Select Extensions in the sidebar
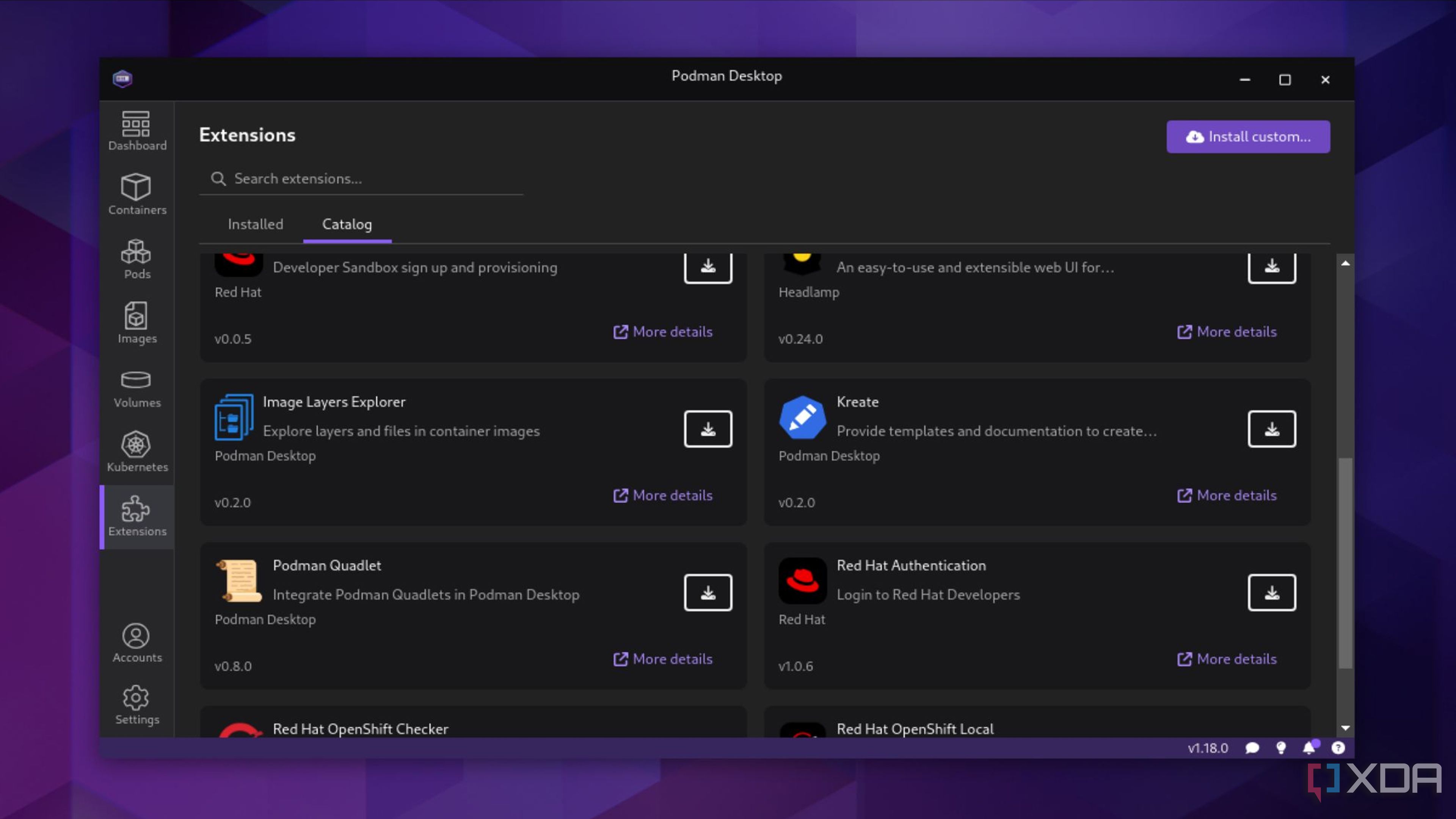The height and width of the screenshot is (819, 1456). click(x=137, y=516)
